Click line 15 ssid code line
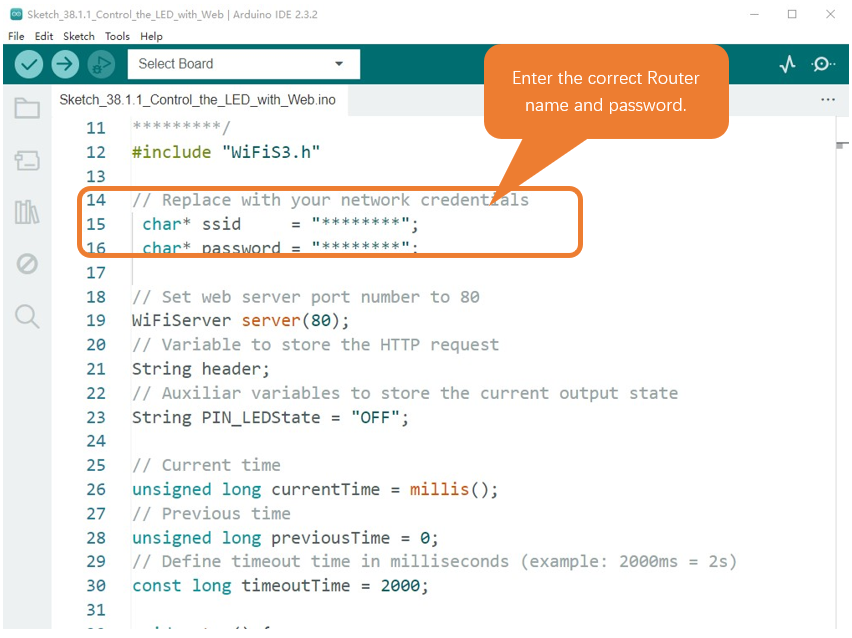Viewport: 852px width, 638px height. click(280, 224)
